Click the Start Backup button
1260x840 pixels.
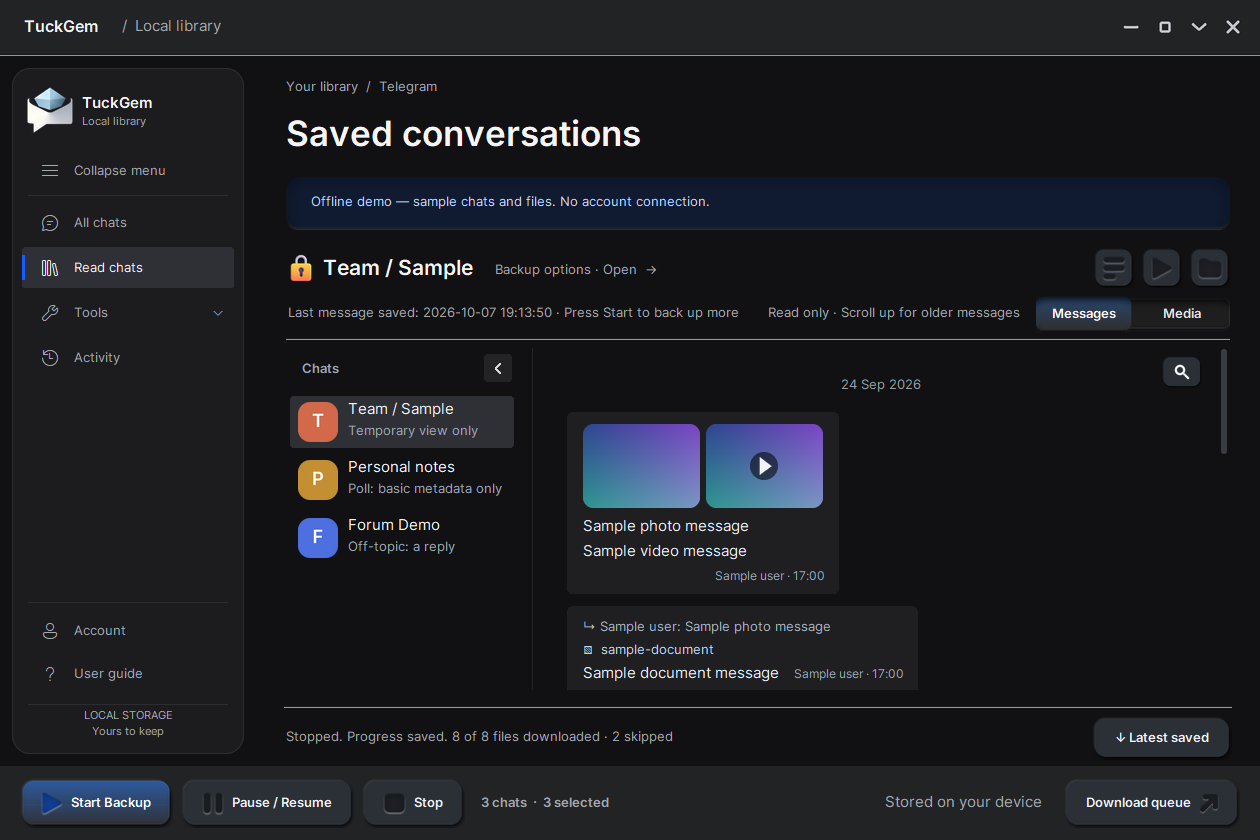tap(96, 802)
